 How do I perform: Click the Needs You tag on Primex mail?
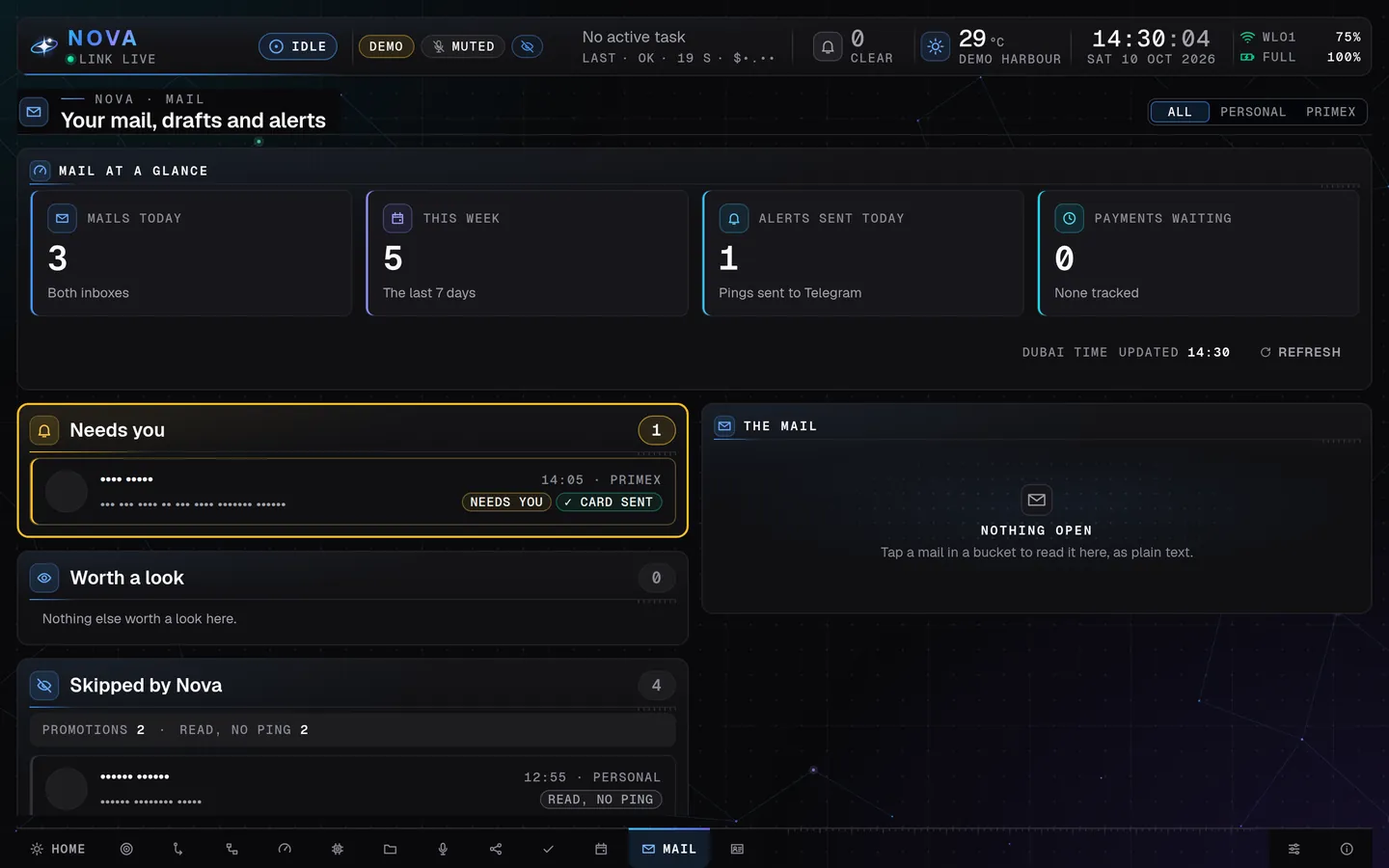tap(506, 502)
